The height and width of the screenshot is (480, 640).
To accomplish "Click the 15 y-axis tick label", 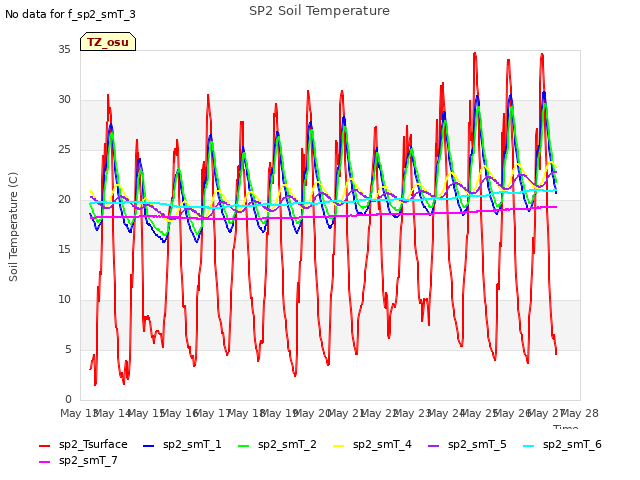I will tap(64, 249).
